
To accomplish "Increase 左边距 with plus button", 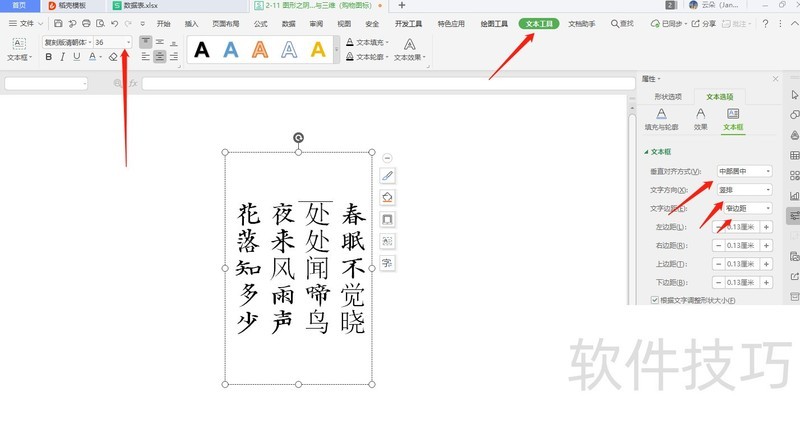I will tap(766, 227).
